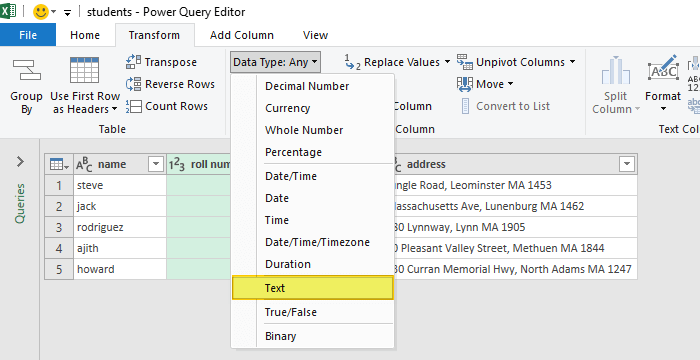Click the ABC type icon of name column

click(83, 164)
